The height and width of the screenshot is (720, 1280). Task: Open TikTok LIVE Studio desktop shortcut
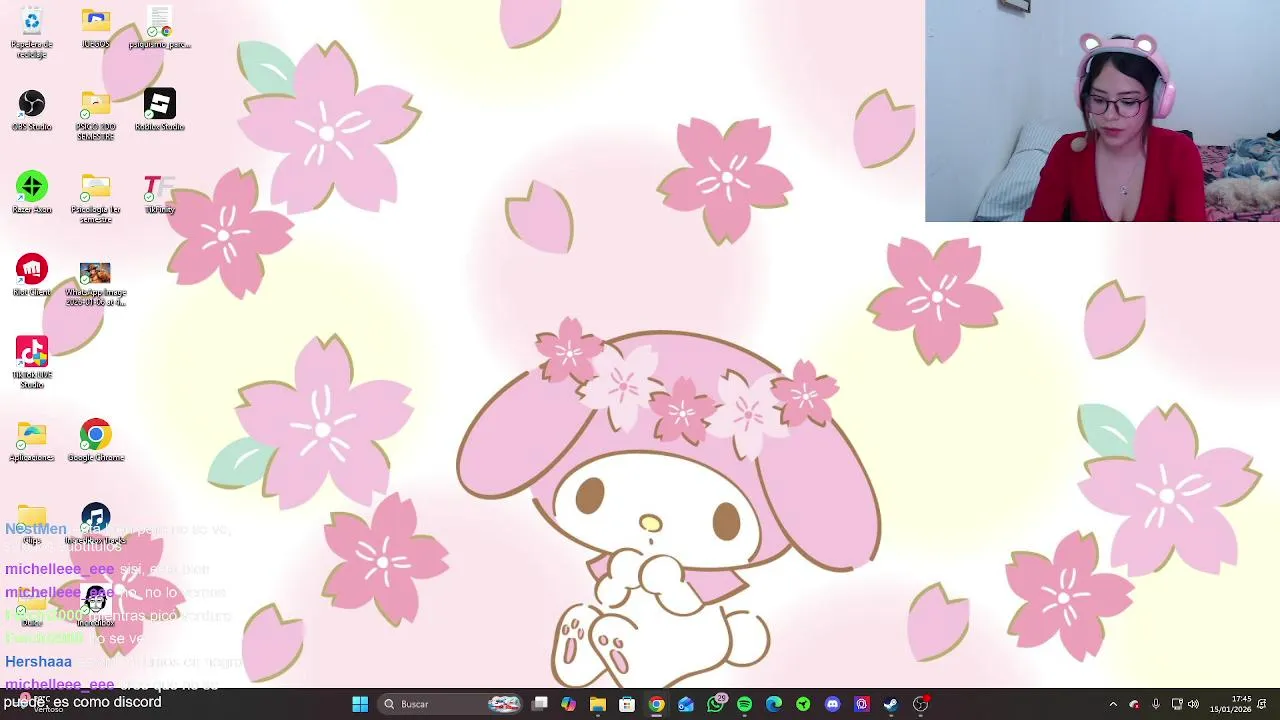(x=32, y=362)
